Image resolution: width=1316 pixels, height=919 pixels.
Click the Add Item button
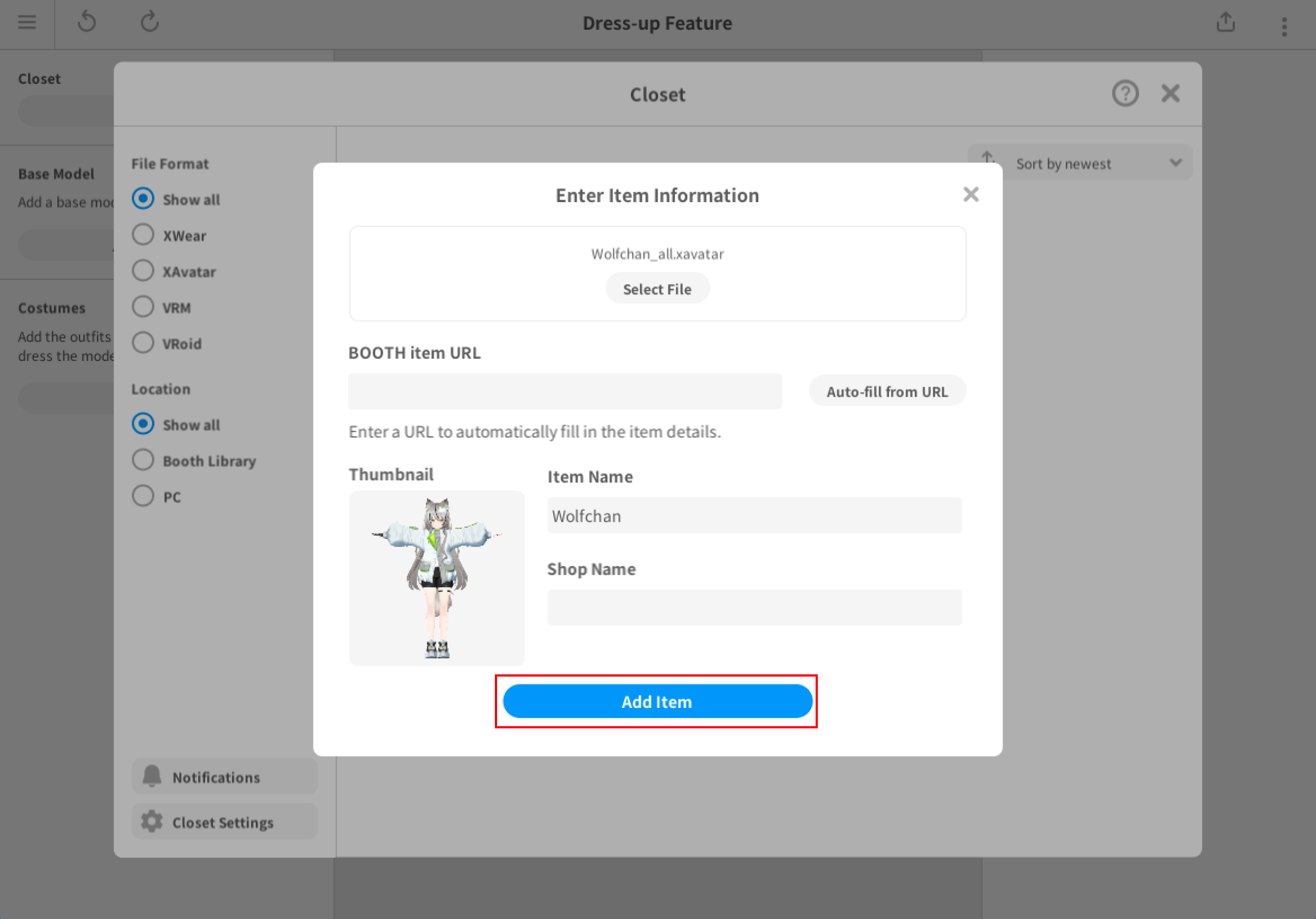tap(657, 701)
